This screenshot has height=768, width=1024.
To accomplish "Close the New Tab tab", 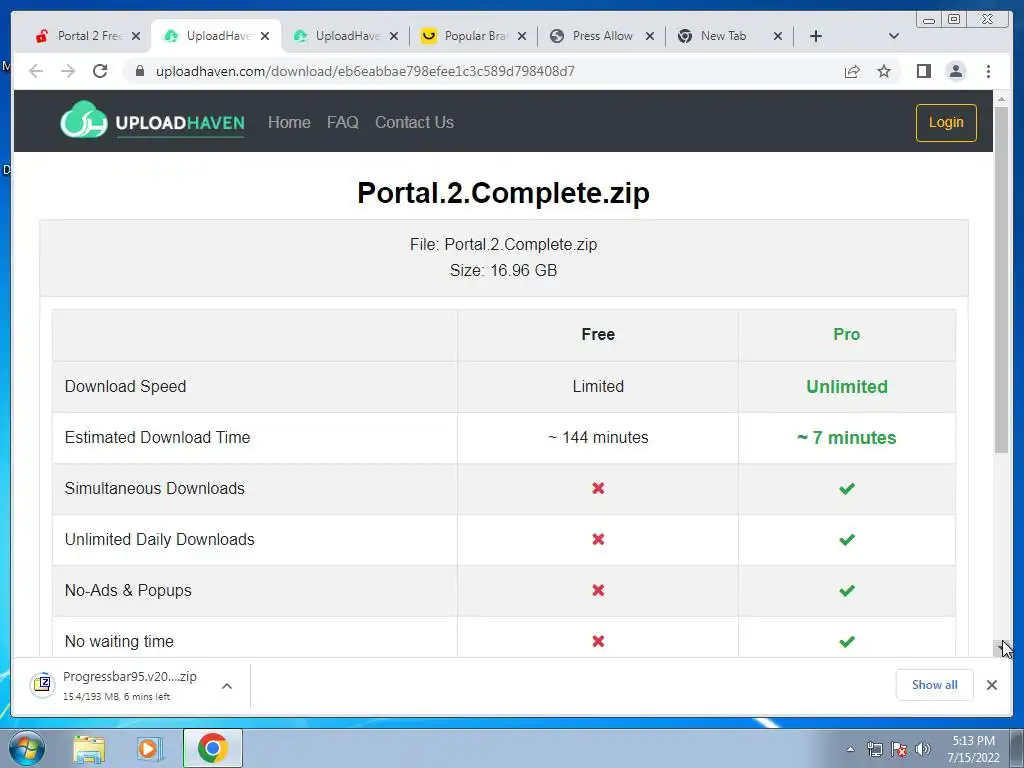I will click(778, 36).
